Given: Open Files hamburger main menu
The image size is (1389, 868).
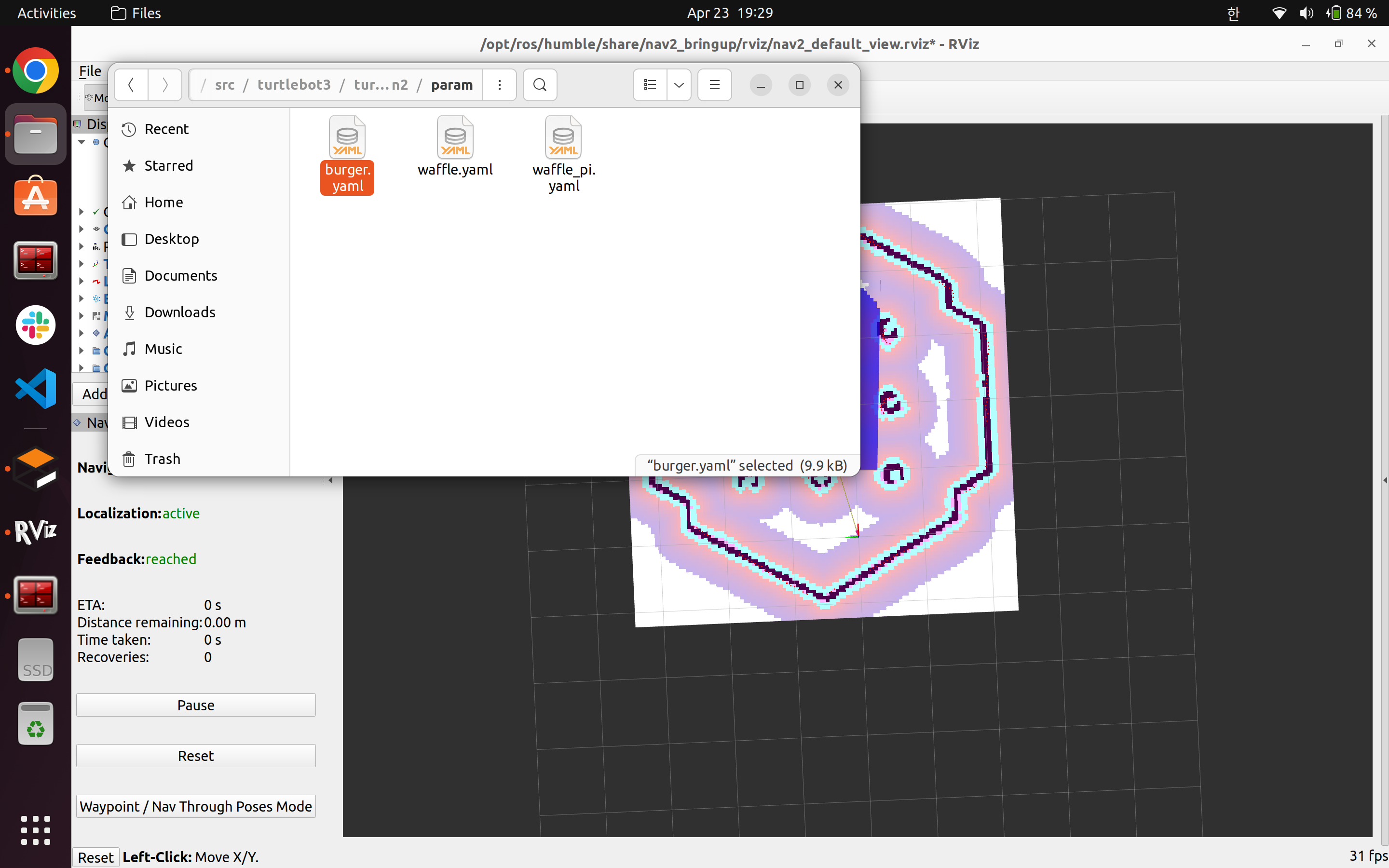Looking at the screenshot, I should point(714,85).
